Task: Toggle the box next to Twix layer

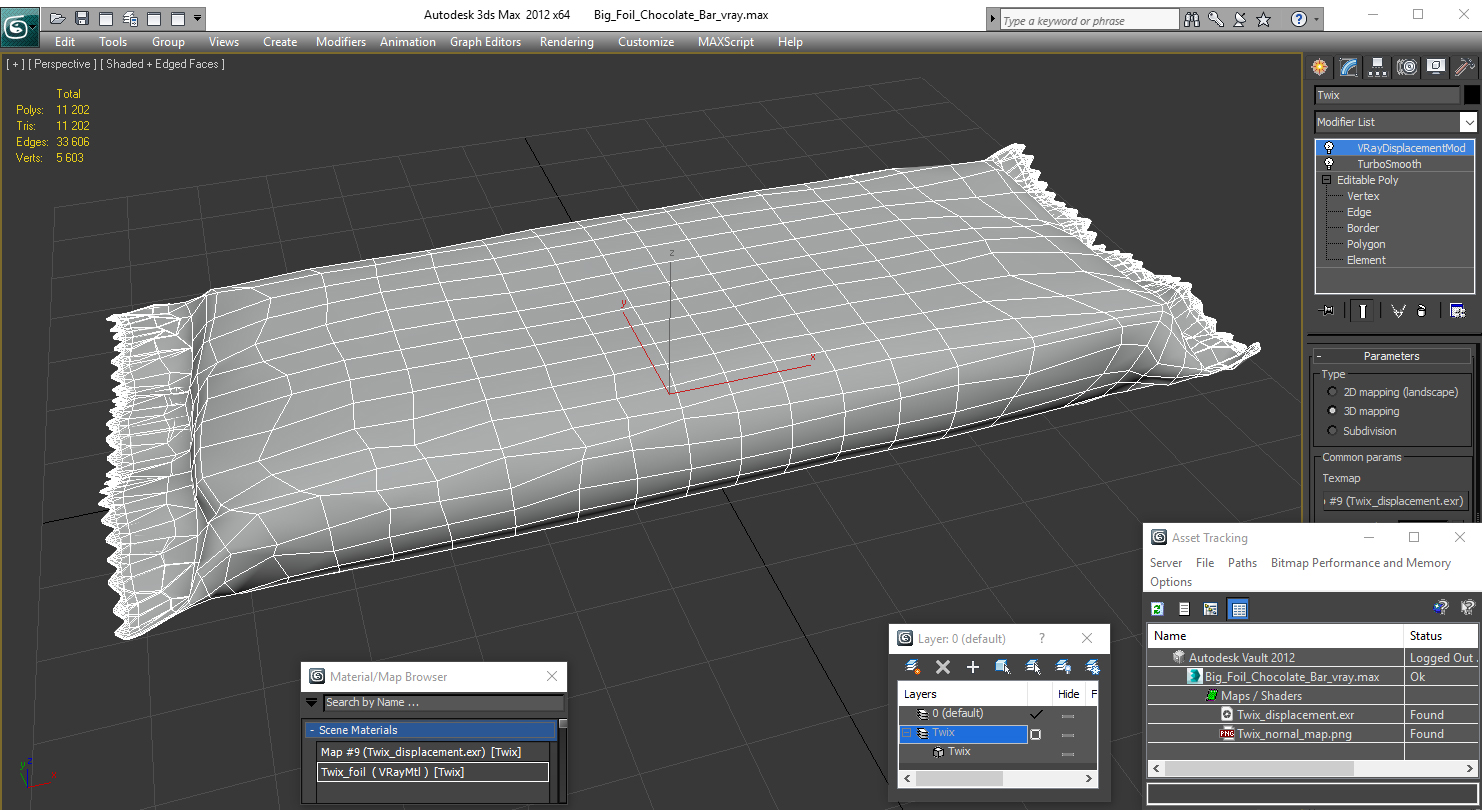Action: 1036,734
